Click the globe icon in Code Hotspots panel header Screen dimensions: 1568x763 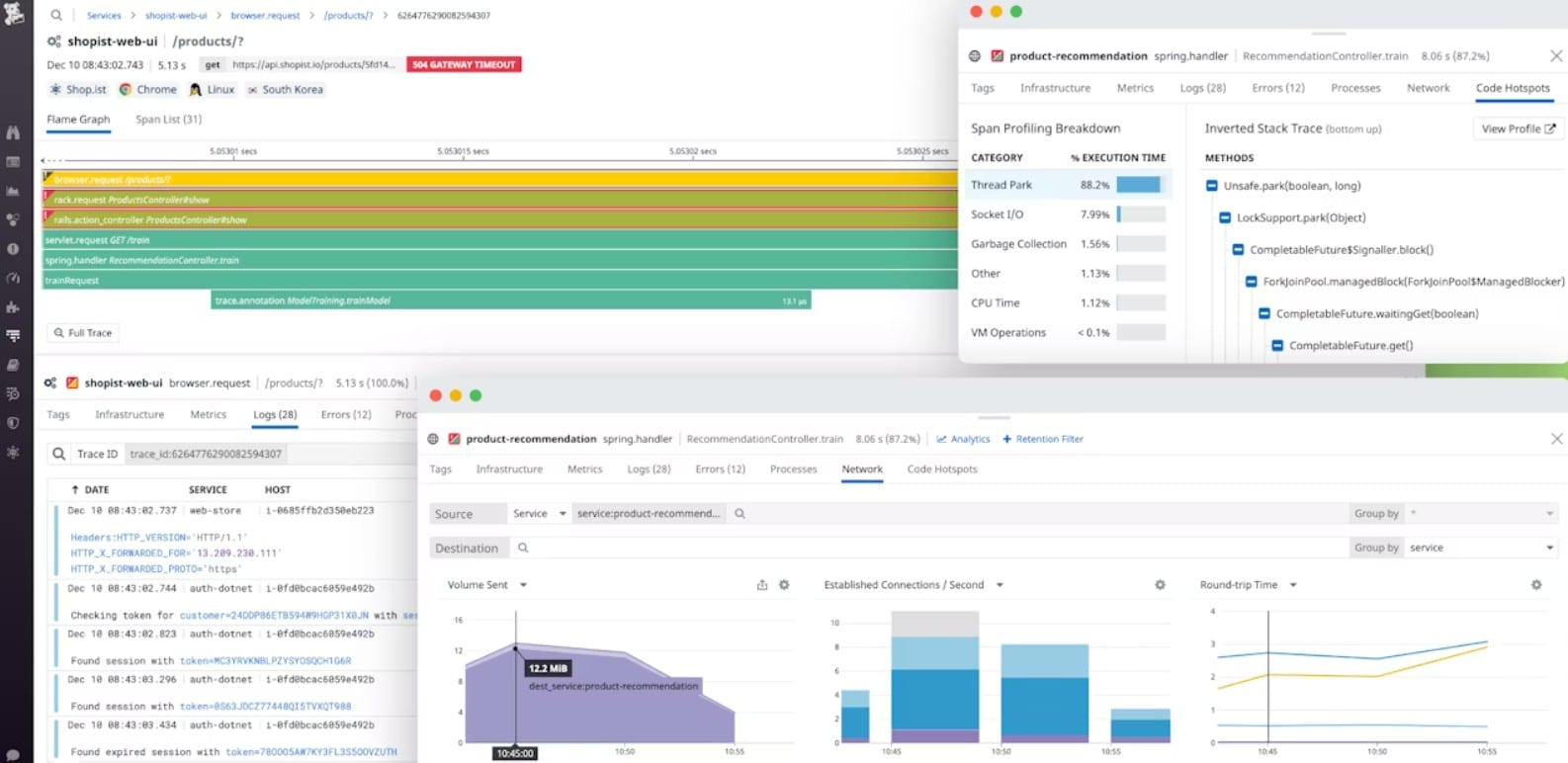click(975, 56)
